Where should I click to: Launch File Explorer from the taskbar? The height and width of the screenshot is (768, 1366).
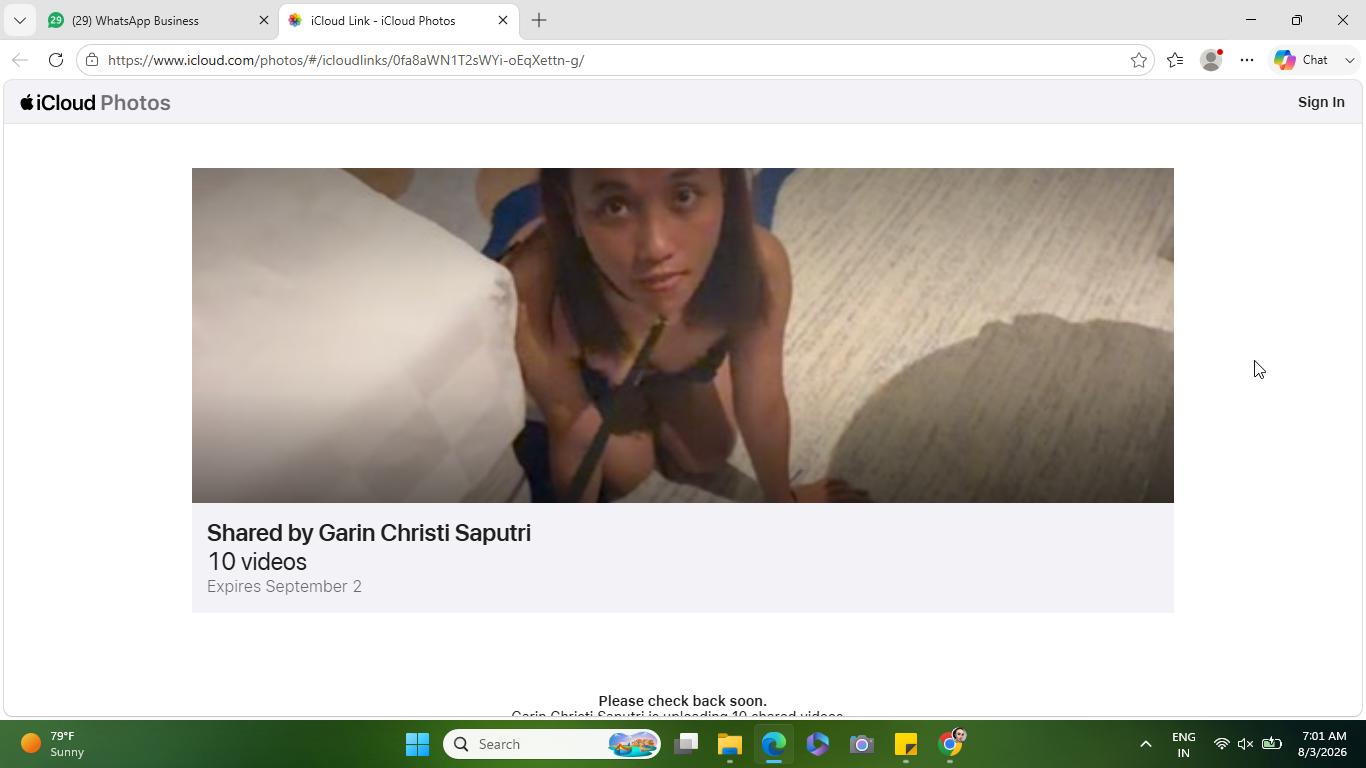point(729,744)
